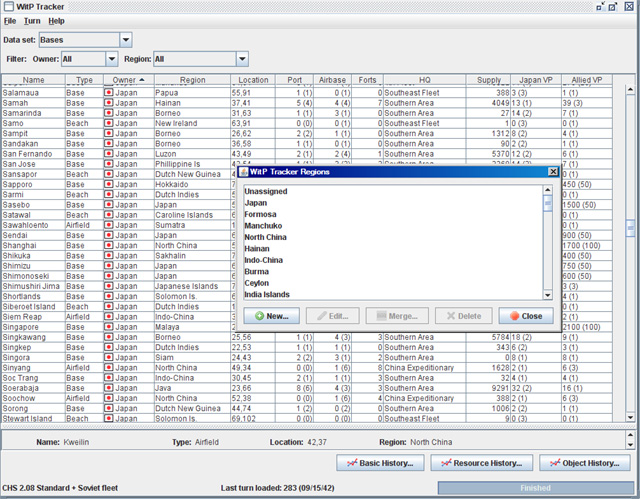Click the Delete button in Regions dialog
Image resolution: width=640 pixels, height=499 pixels.
[x=464, y=316]
